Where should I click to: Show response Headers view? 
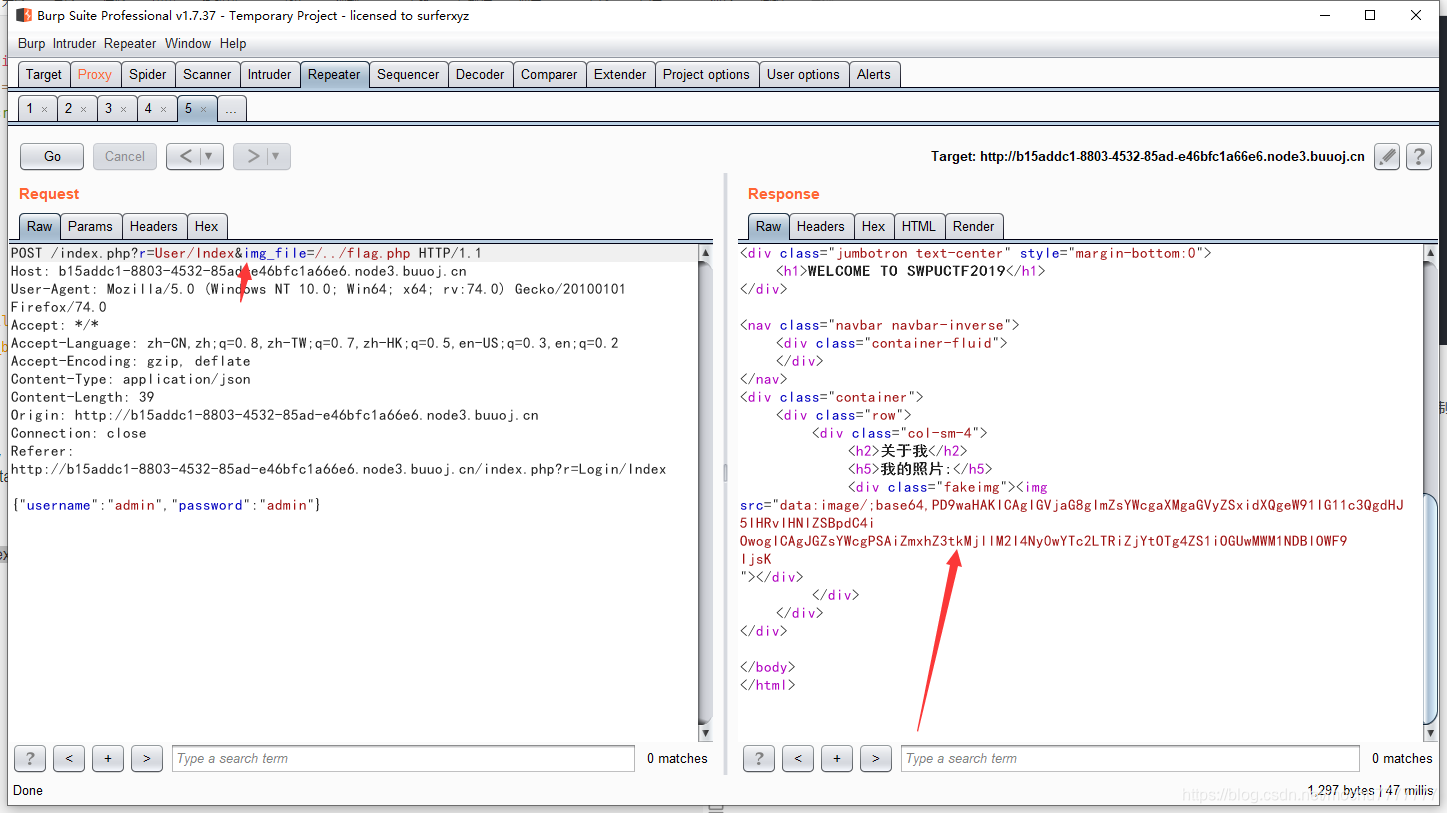(821, 226)
